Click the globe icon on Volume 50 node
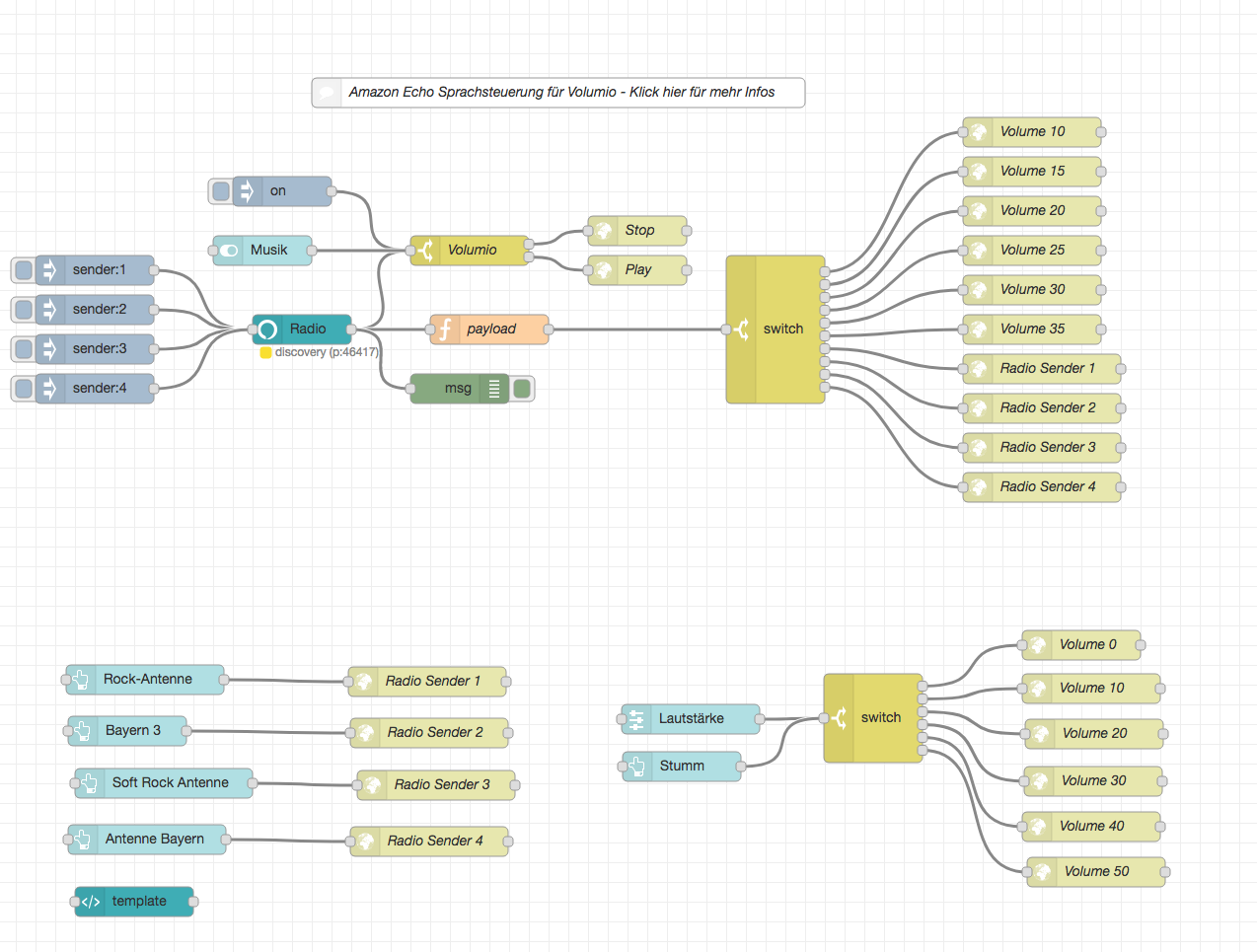Image resolution: width=1257 pixels, height=952 pixels. (x=1042, y=872)
